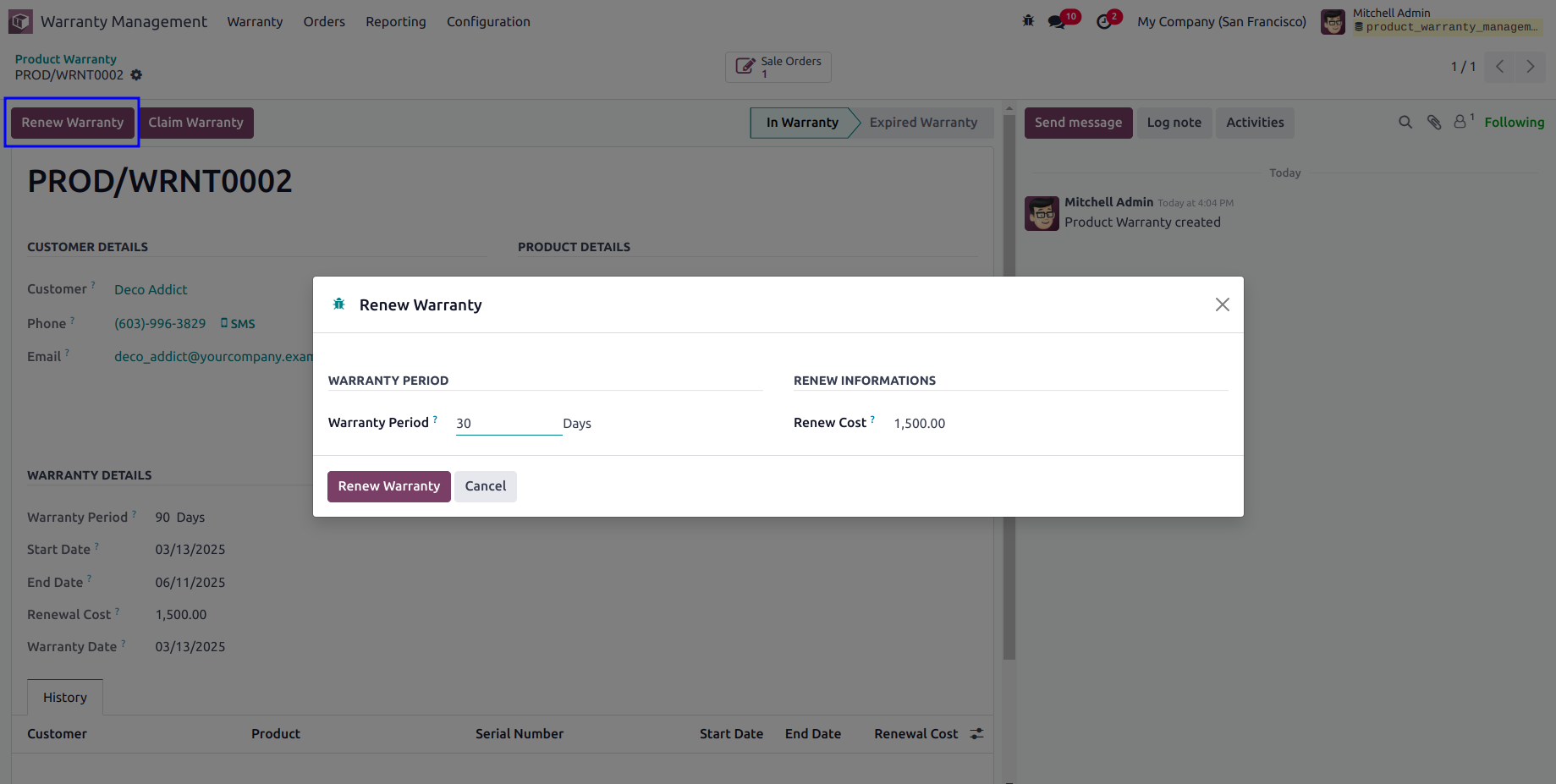Open the Configuration menu
The image size is (1556, 784).
(x=488, y=22)
